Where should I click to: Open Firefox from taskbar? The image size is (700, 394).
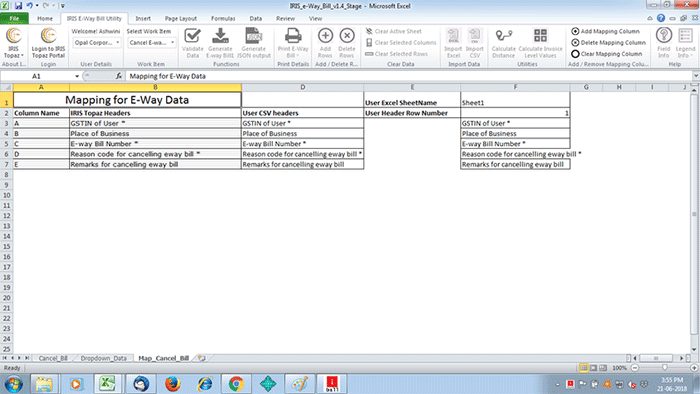(173, 384)
